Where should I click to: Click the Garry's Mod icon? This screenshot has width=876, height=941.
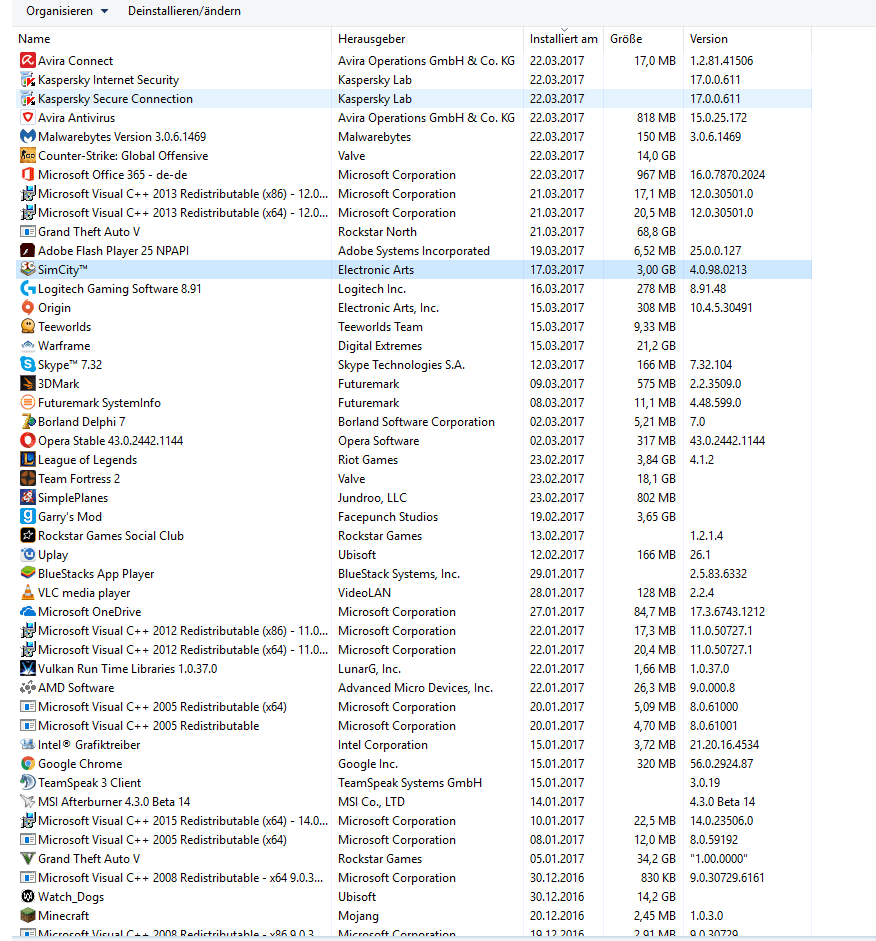click(x=28, y=517)
